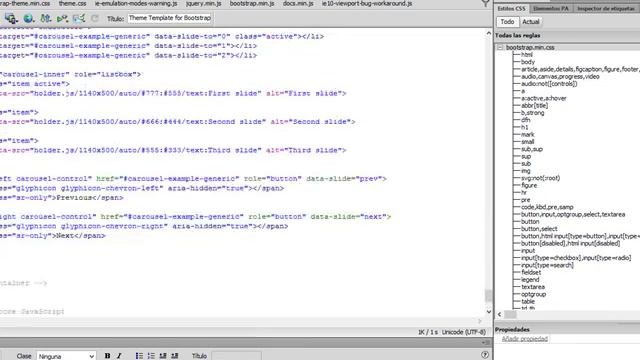This screenshot has width=640, height=360.
Task: Insert an unordered list
Action: [x=139, y=356]
